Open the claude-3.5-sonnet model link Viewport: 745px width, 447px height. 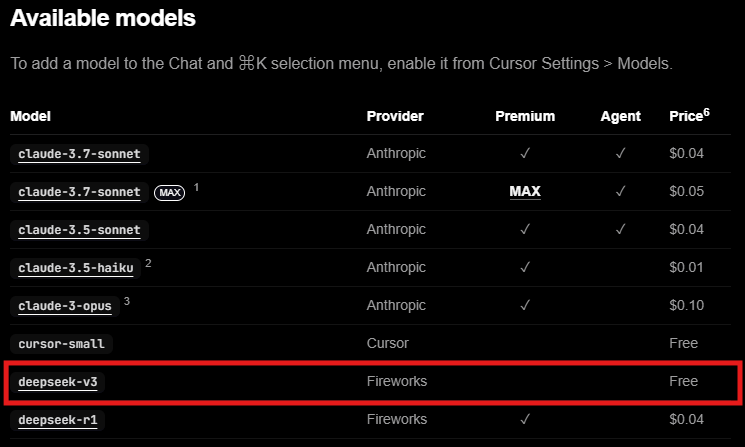point(79,230)
